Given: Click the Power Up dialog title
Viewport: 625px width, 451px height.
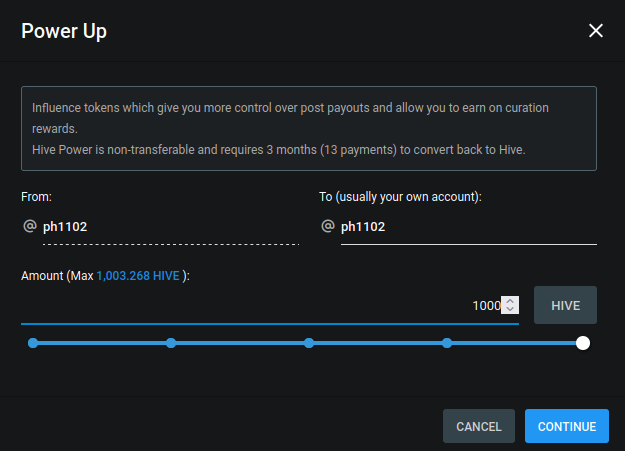Looking at the screenshot, I should [64, 31].
